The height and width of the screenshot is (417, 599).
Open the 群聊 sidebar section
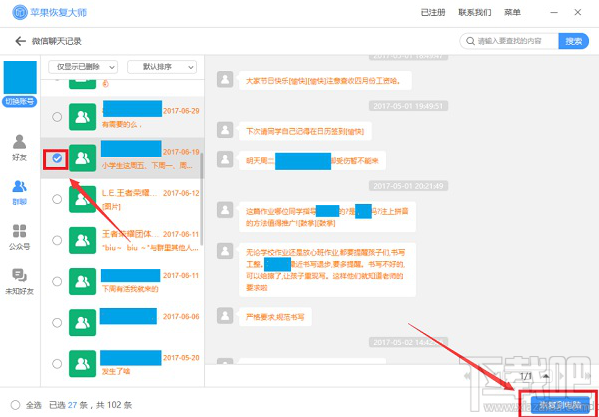pyautogui.click(x=19, y=193)
